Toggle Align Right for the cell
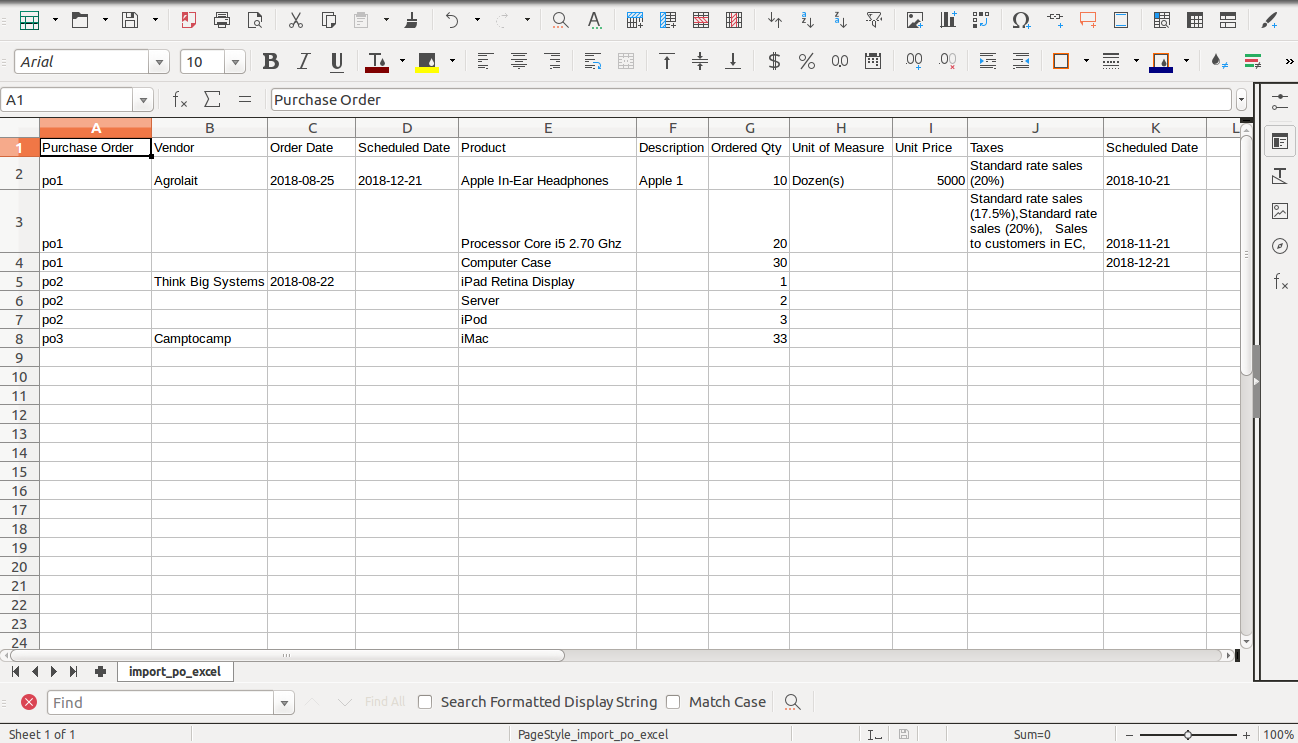This screenshot has width=1298, height=743. coord(551,62)
